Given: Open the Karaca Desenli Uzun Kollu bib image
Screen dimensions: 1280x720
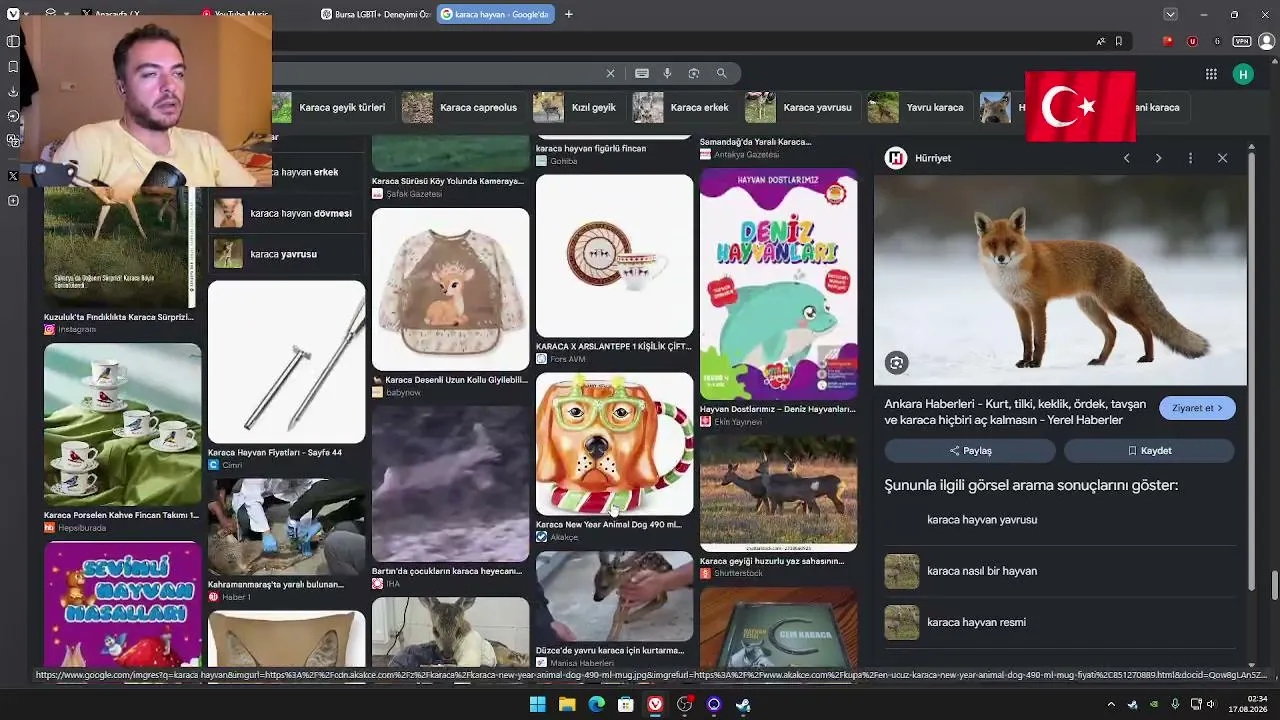Looking at the screenshot, I should coord(450,290).
